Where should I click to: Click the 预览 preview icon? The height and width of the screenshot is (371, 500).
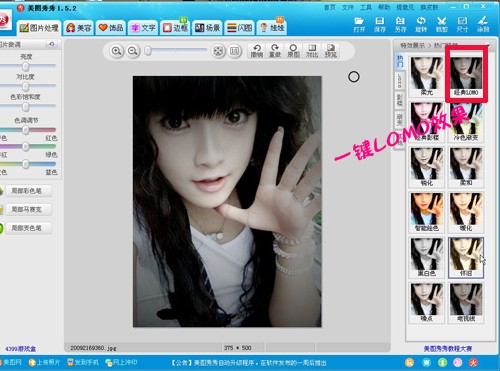click(331, 51)
